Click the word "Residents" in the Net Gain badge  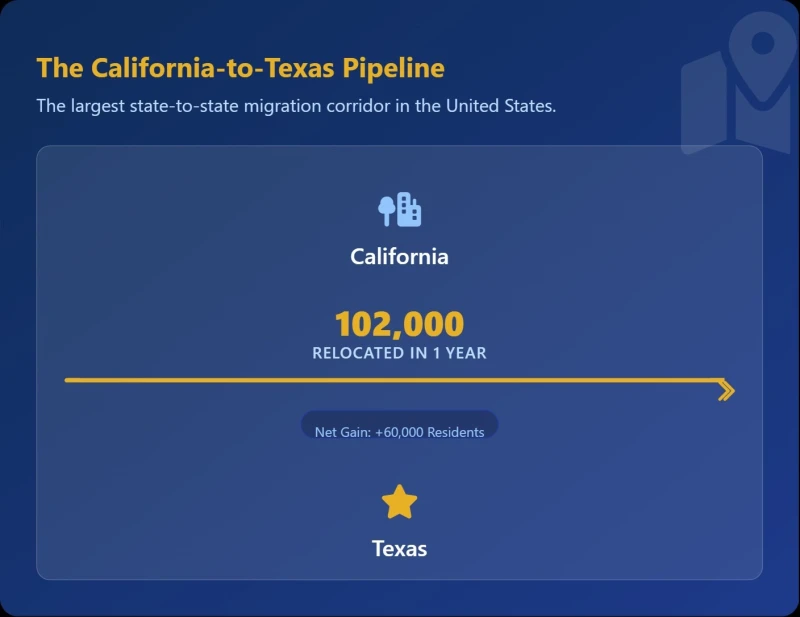[x=455, y=432]
